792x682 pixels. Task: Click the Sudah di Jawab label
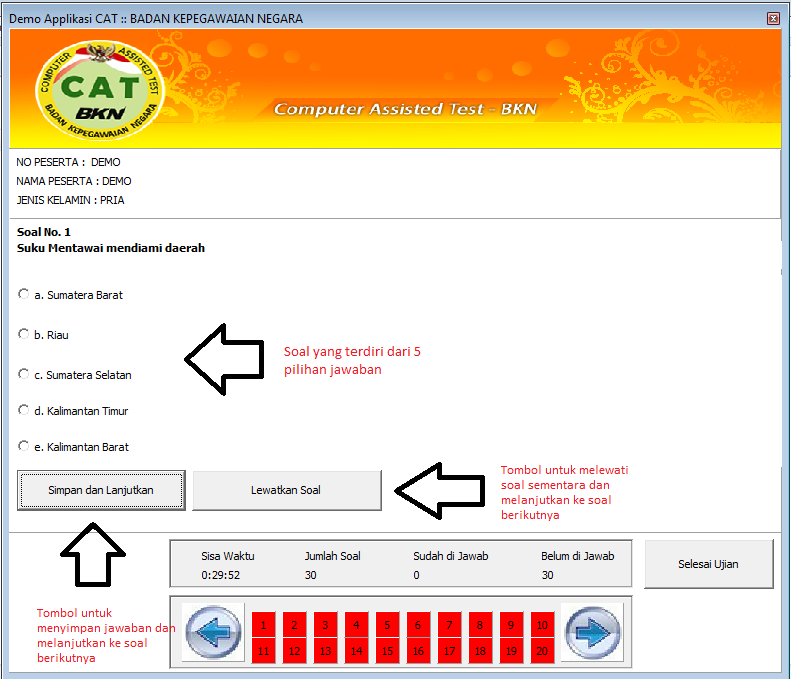tap(451, 556)
